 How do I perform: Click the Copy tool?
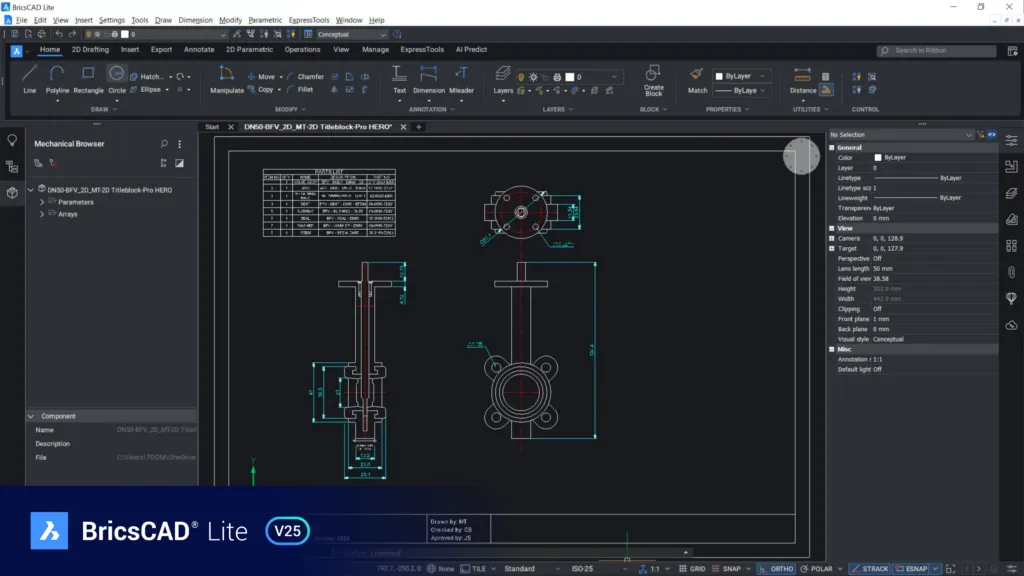(x=261, y=89)
